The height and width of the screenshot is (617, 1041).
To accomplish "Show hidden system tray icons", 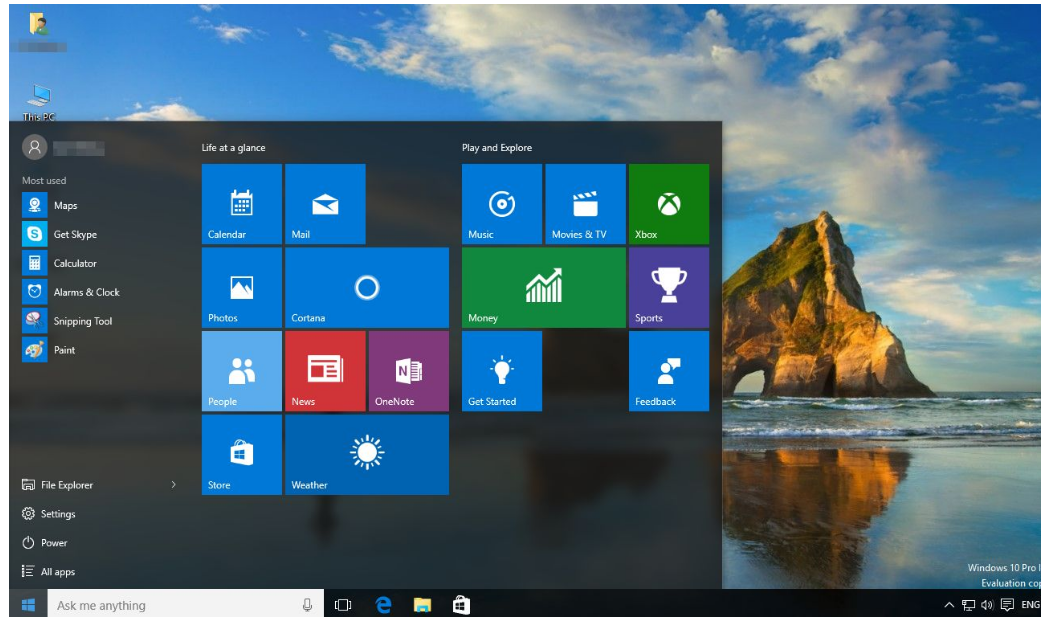I will (x=948, y=605).
